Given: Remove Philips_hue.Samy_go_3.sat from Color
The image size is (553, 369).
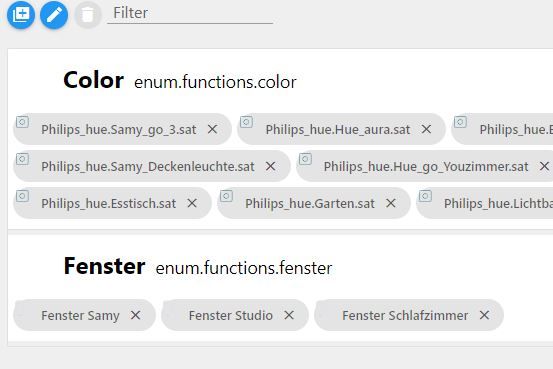Looking at the screenshot, I should pyautogui.click(x=212, y=129).
